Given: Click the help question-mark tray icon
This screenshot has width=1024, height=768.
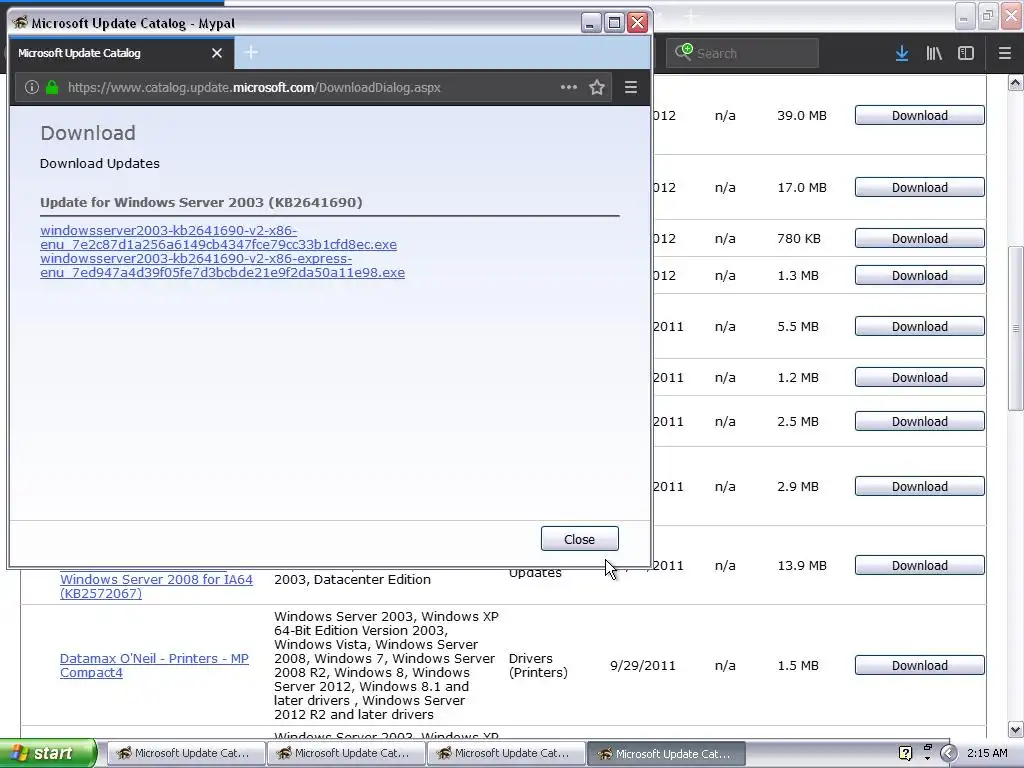Looking at the screenshot, I should click(x=905, y=753).
